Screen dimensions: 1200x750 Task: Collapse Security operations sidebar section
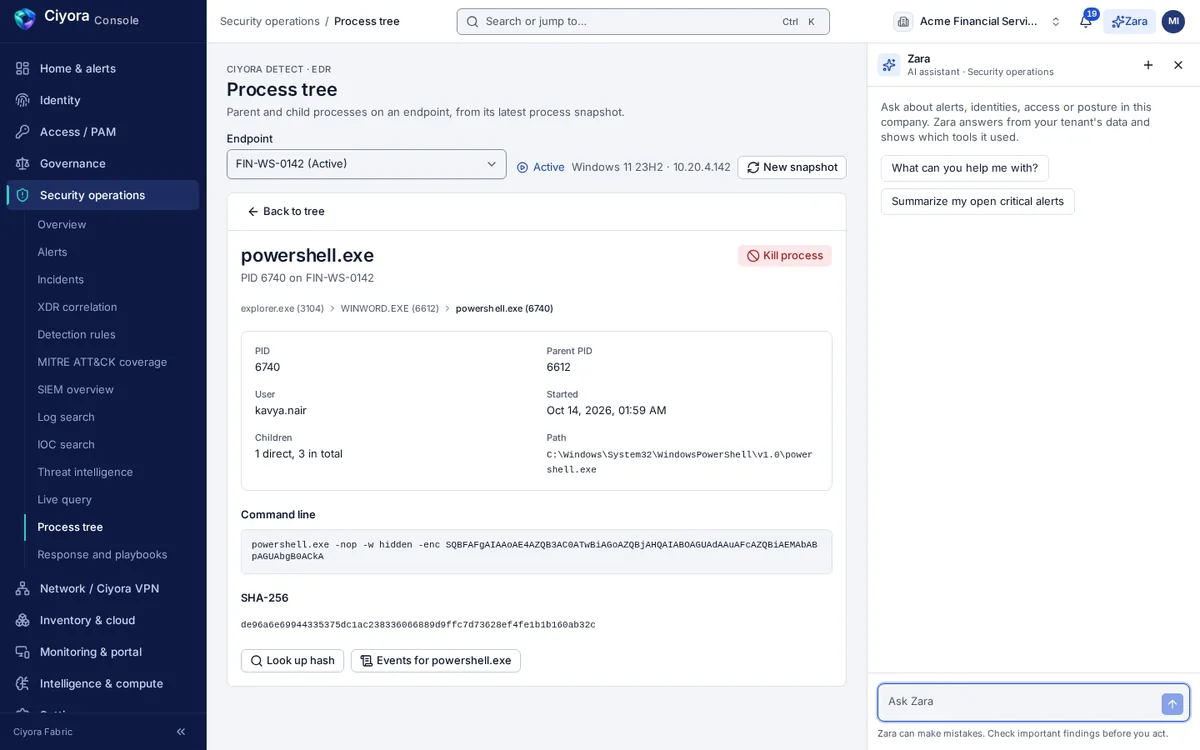pos(103,195)
